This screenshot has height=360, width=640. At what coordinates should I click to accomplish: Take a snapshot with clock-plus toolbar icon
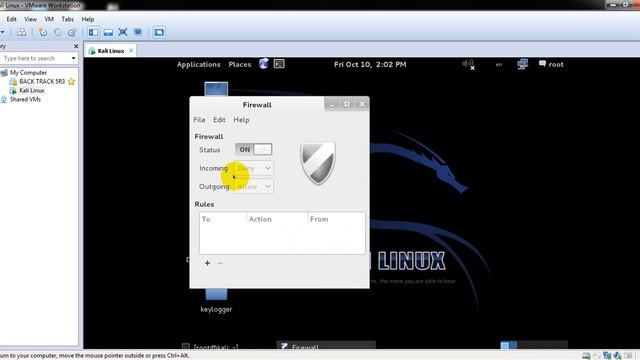point(42,32)
